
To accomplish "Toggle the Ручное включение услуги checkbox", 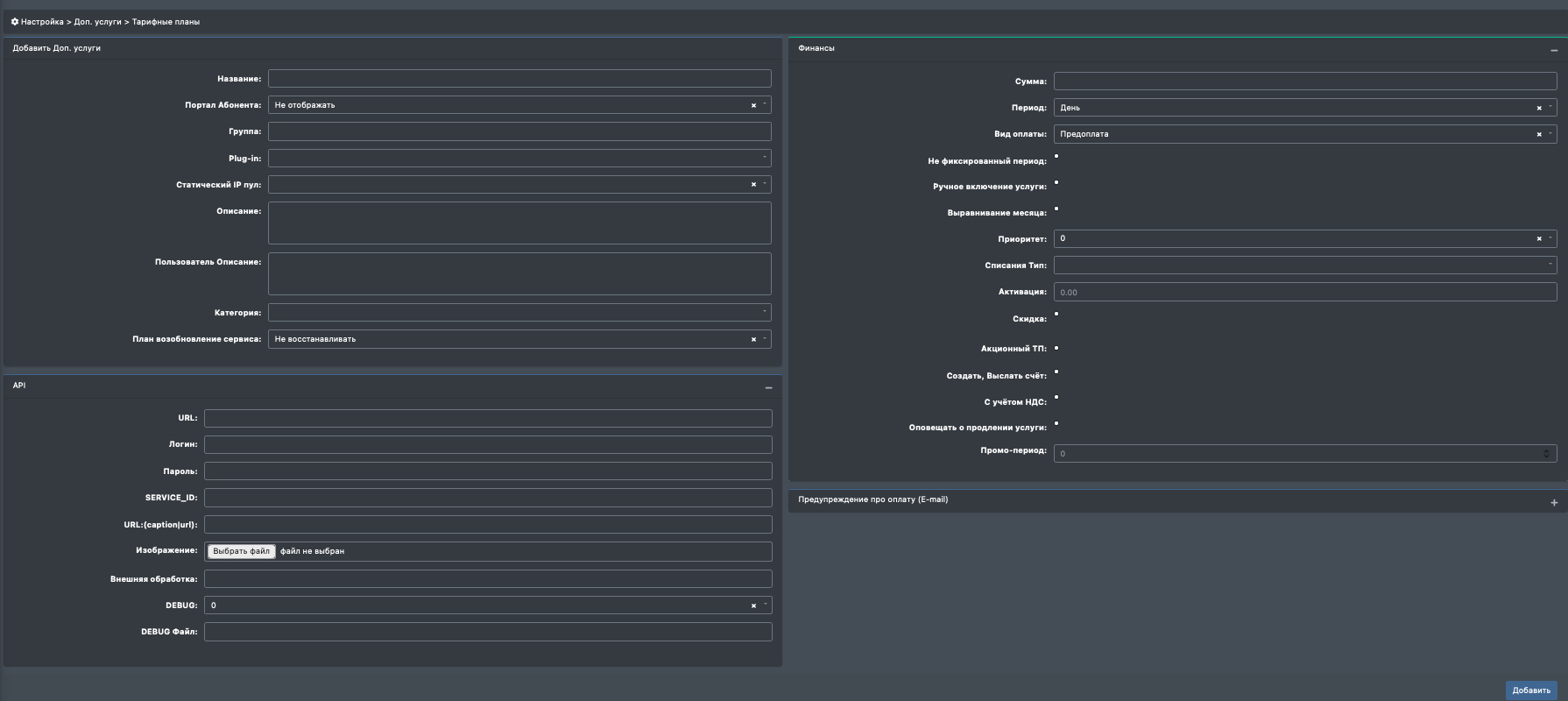I will 1056,183.
